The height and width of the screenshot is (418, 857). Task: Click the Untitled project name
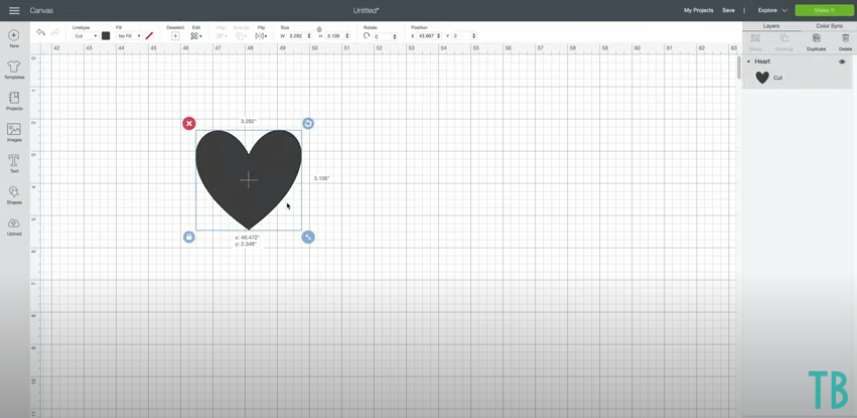click(366, 10)
